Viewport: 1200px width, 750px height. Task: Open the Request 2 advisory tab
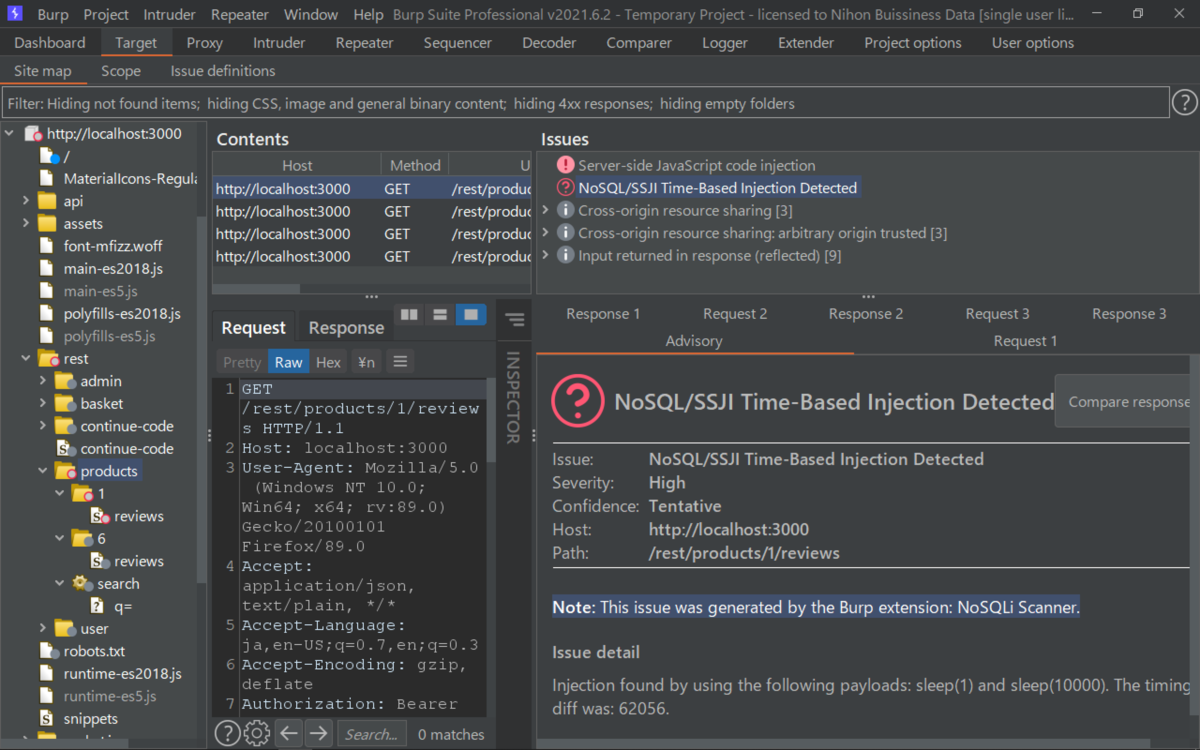pos(735,313)
